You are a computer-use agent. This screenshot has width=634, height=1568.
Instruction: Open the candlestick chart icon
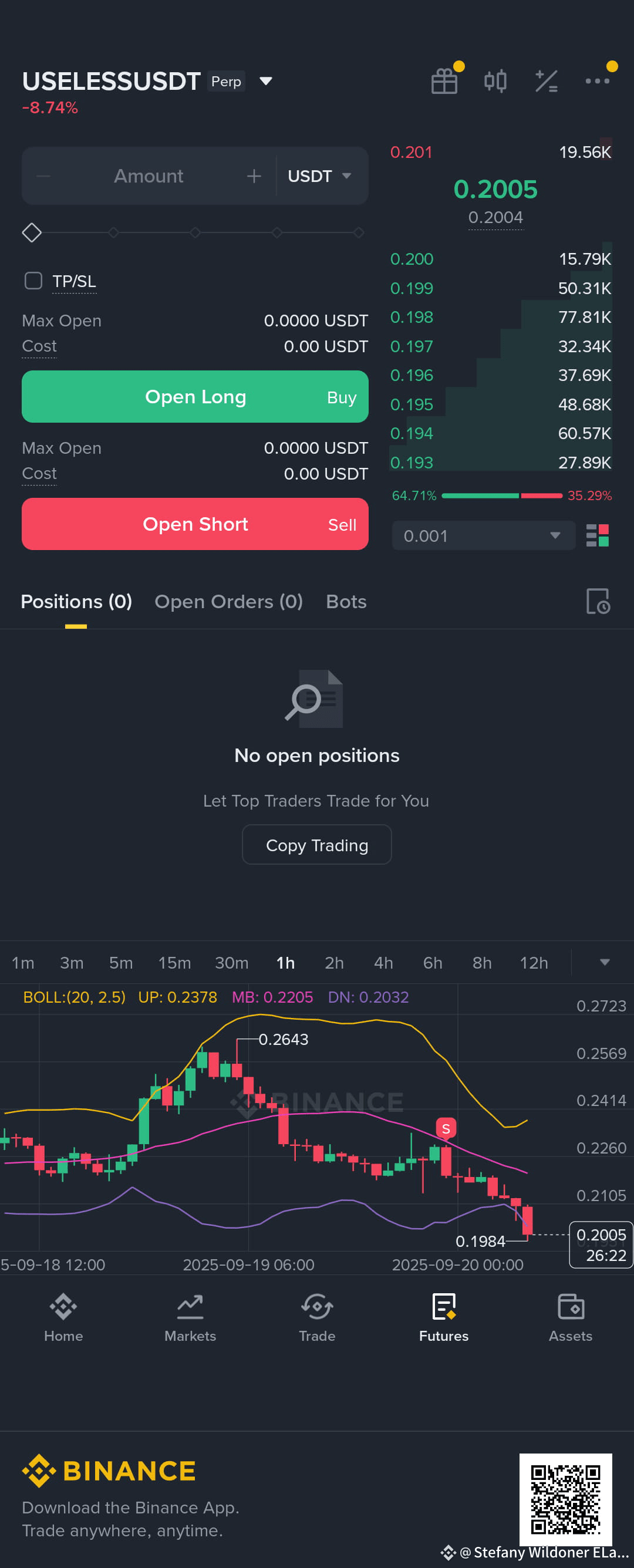click(495, 81)
